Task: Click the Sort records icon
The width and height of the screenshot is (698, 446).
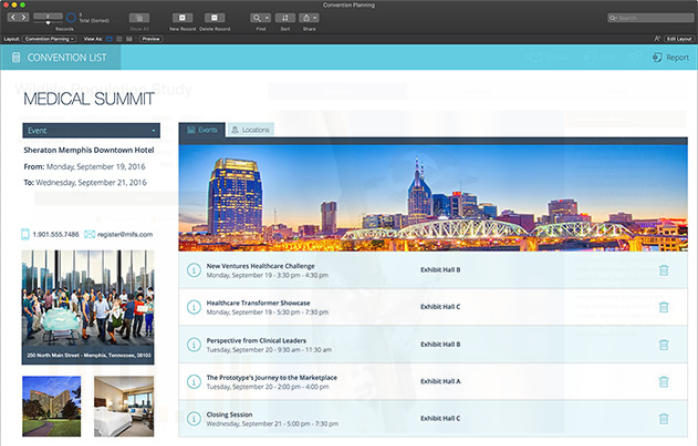Action: pos(285,18)
